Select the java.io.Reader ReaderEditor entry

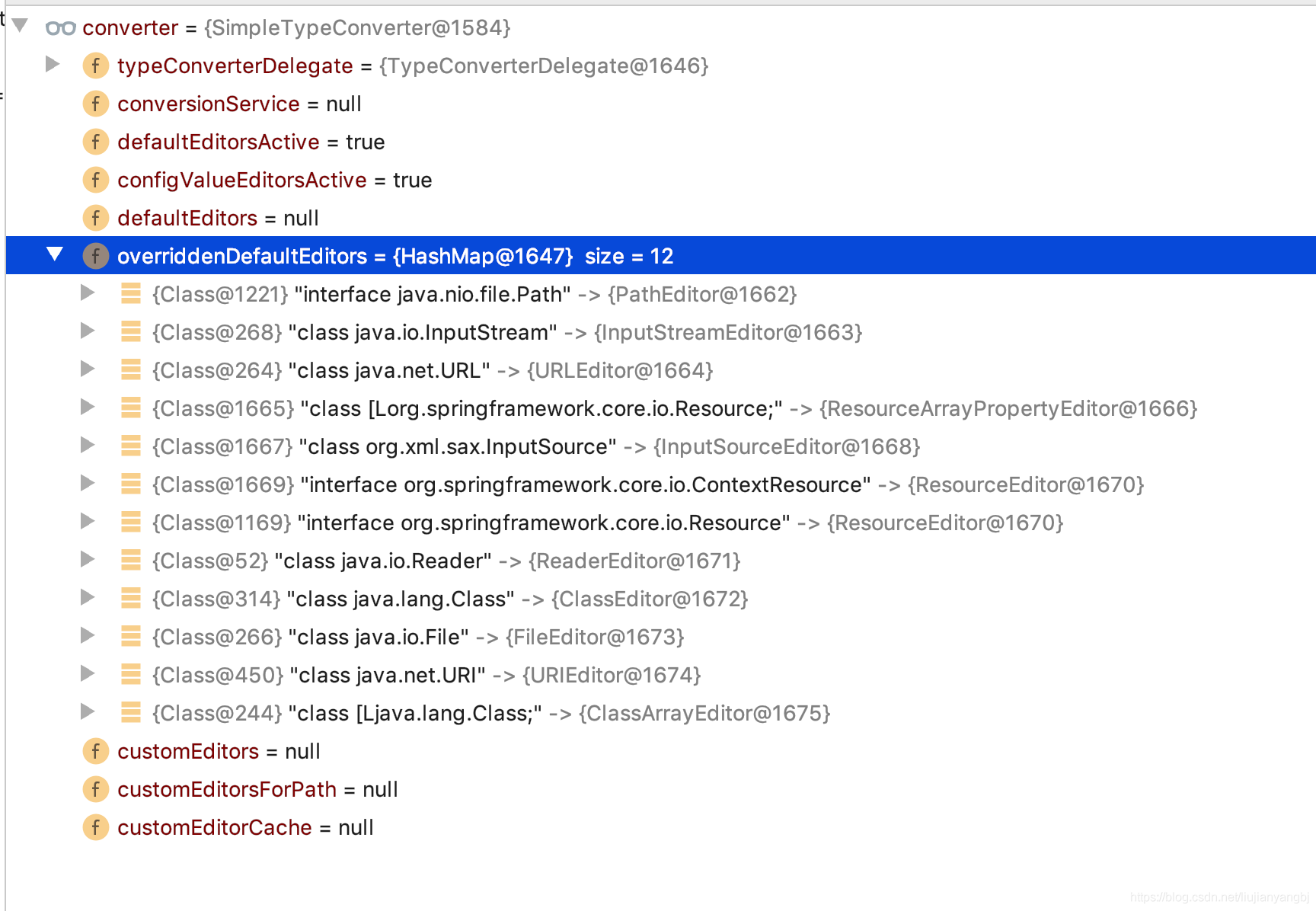(x=446, y=561)
